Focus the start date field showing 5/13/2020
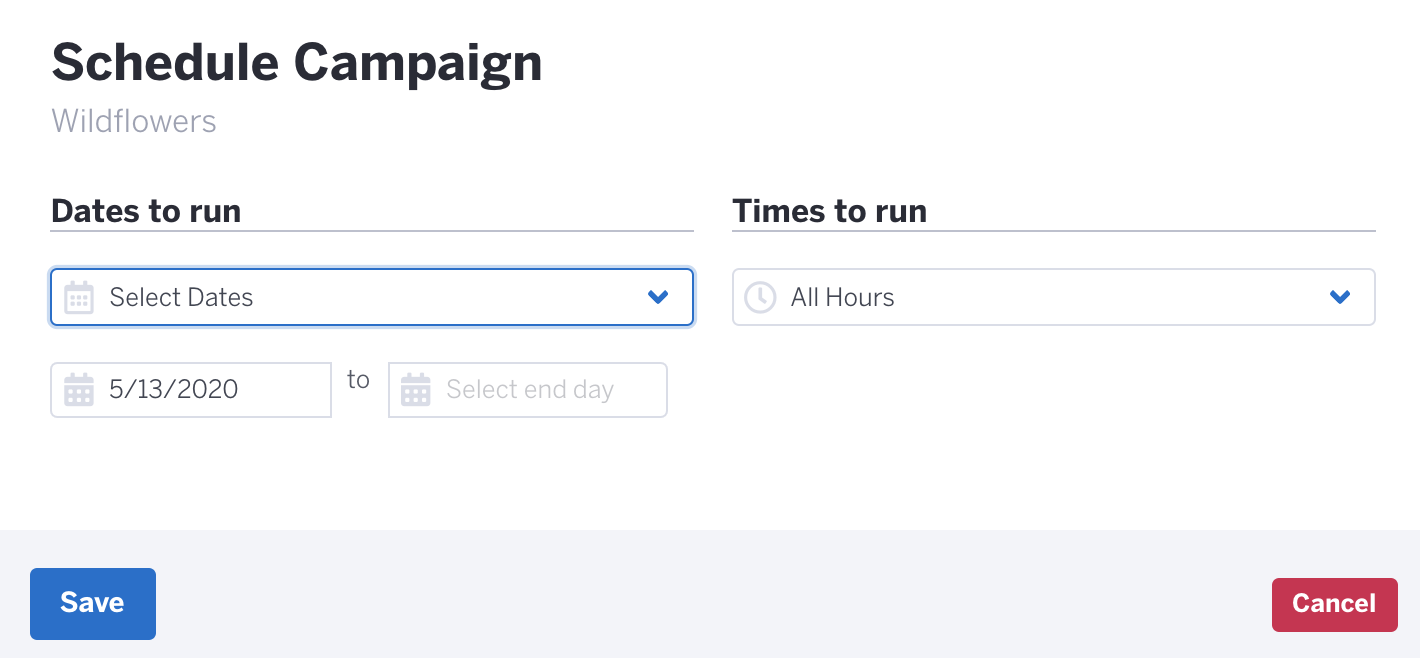1420x658 pixels. click(x=191, y=390)
